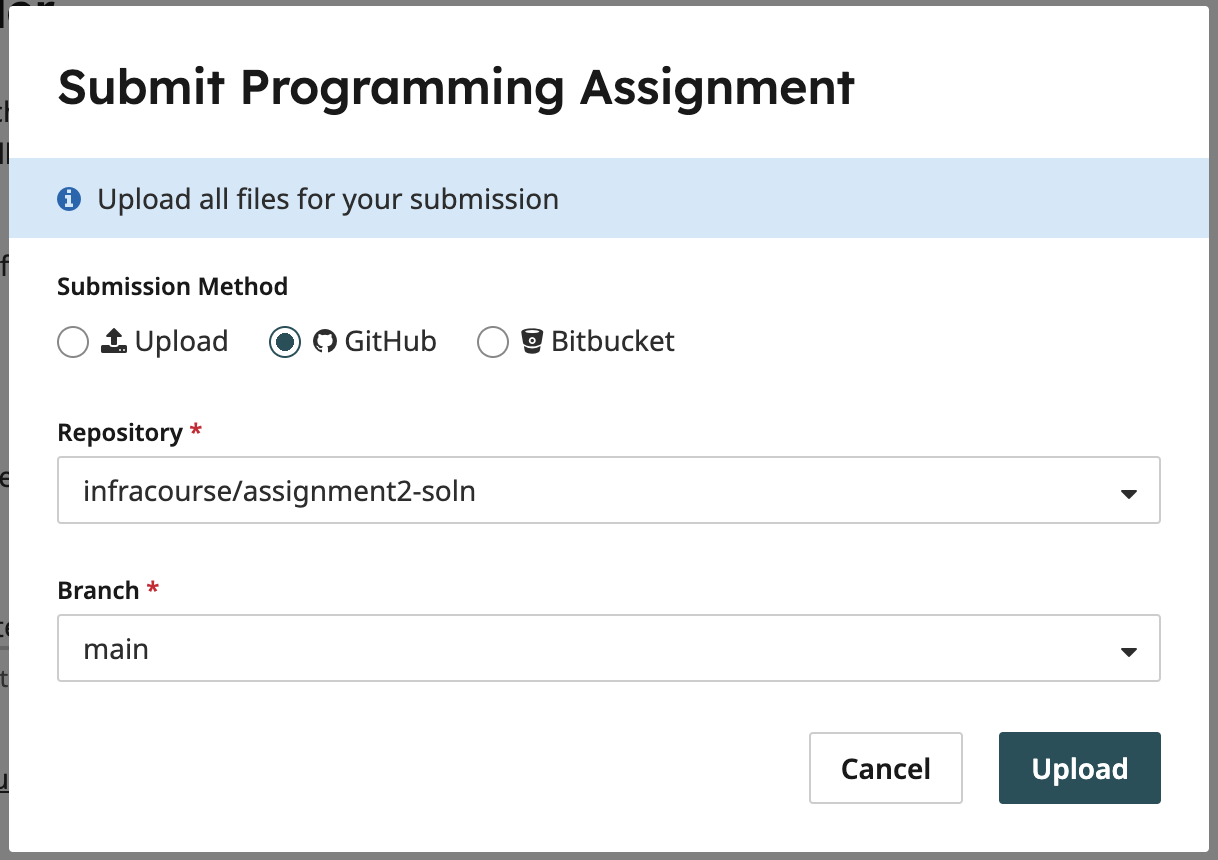Image resolution: width=1218 pixels, height=860 pixels.
Task: Click the Submit Programming Assignment heading
Action: pos(456,88)
